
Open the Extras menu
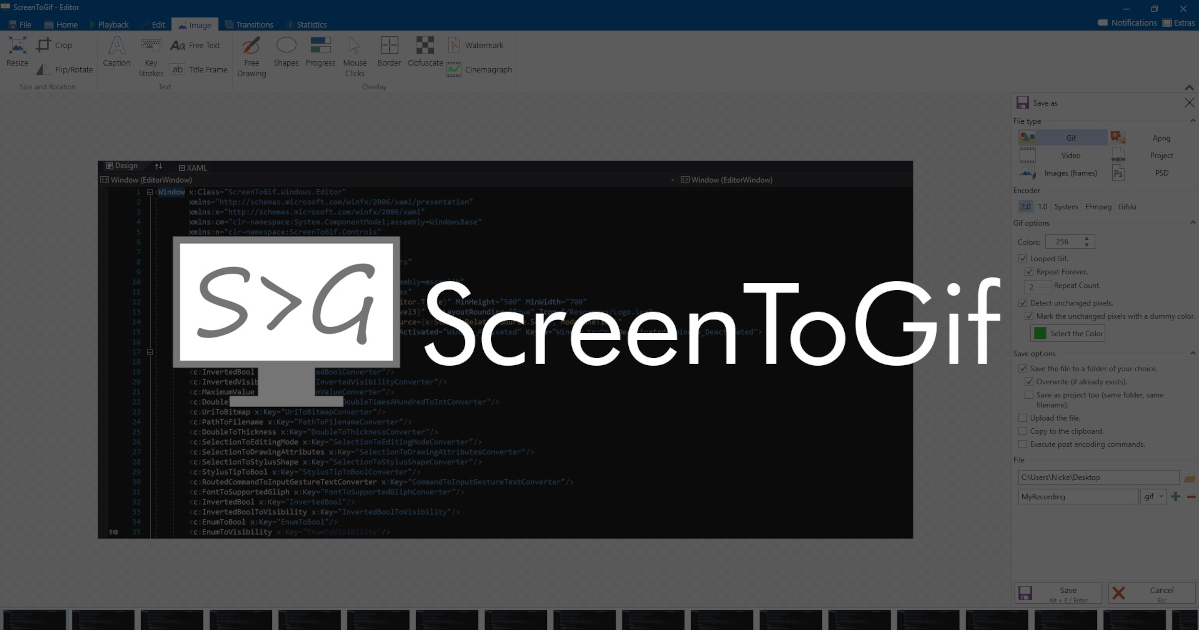(1178, 23)
